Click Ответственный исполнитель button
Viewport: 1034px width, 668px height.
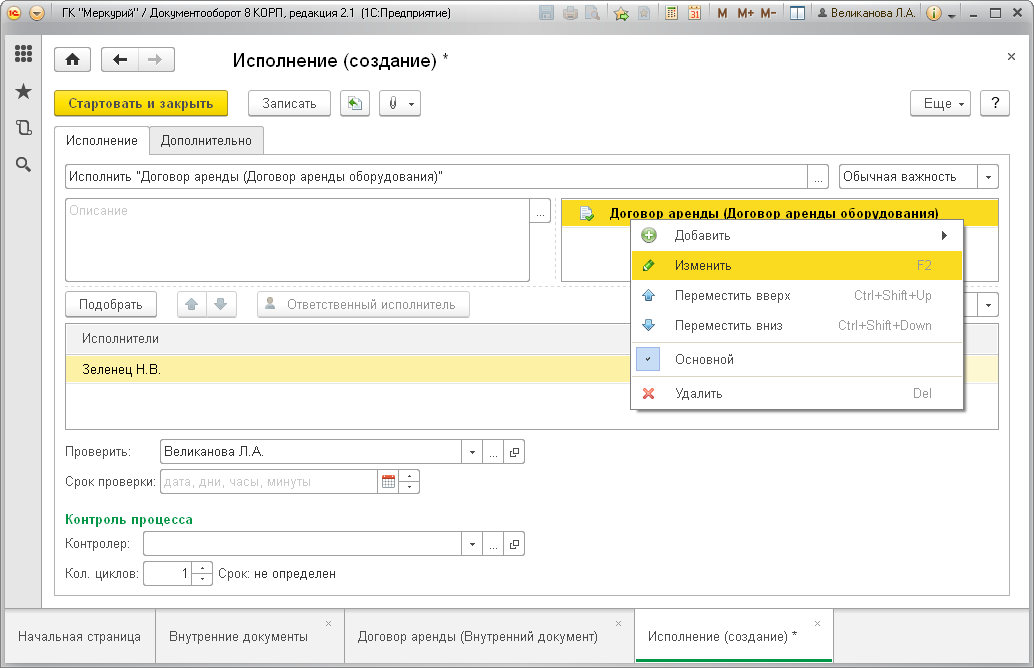click(363, 304)
